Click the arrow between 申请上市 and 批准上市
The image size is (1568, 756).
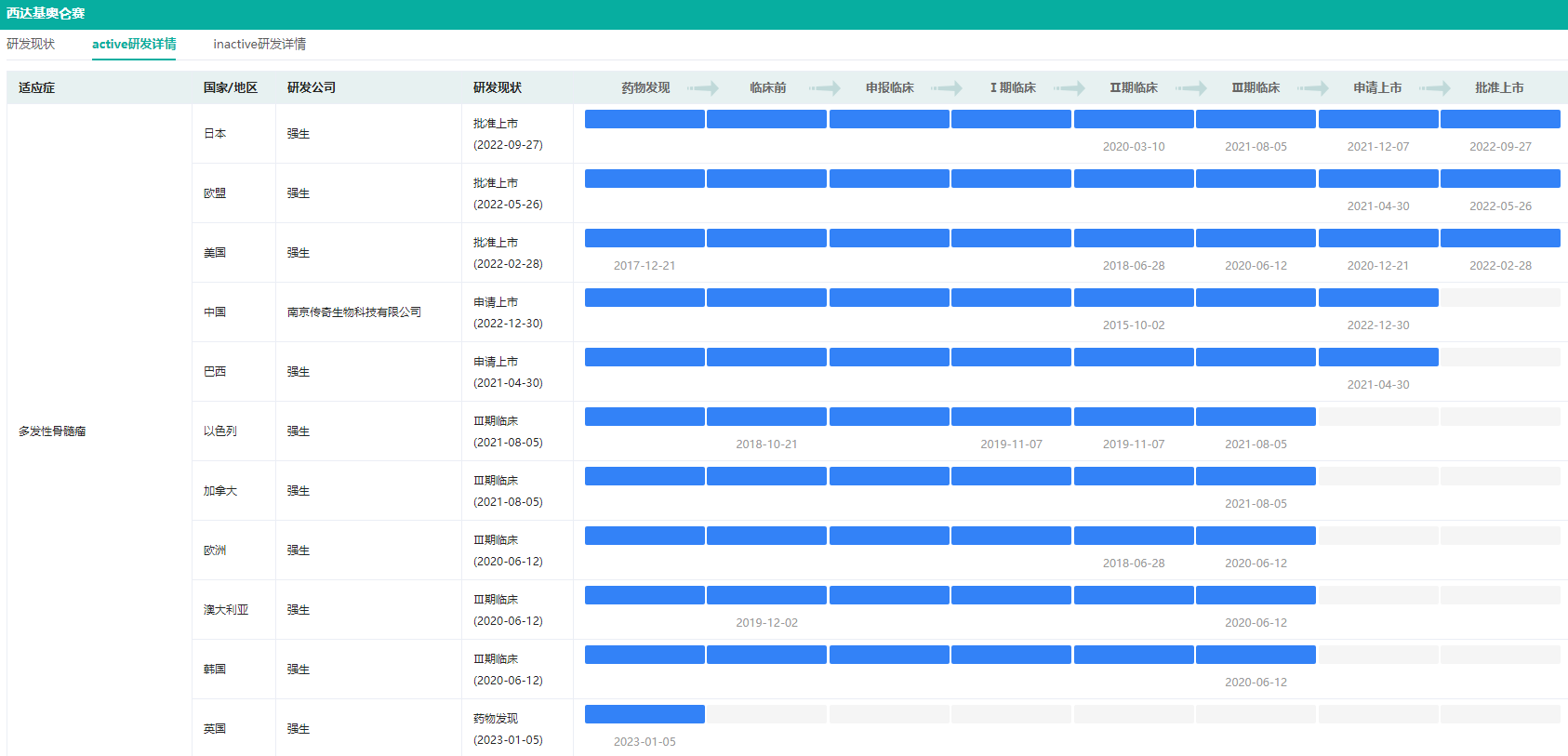tap(1435, 88)
